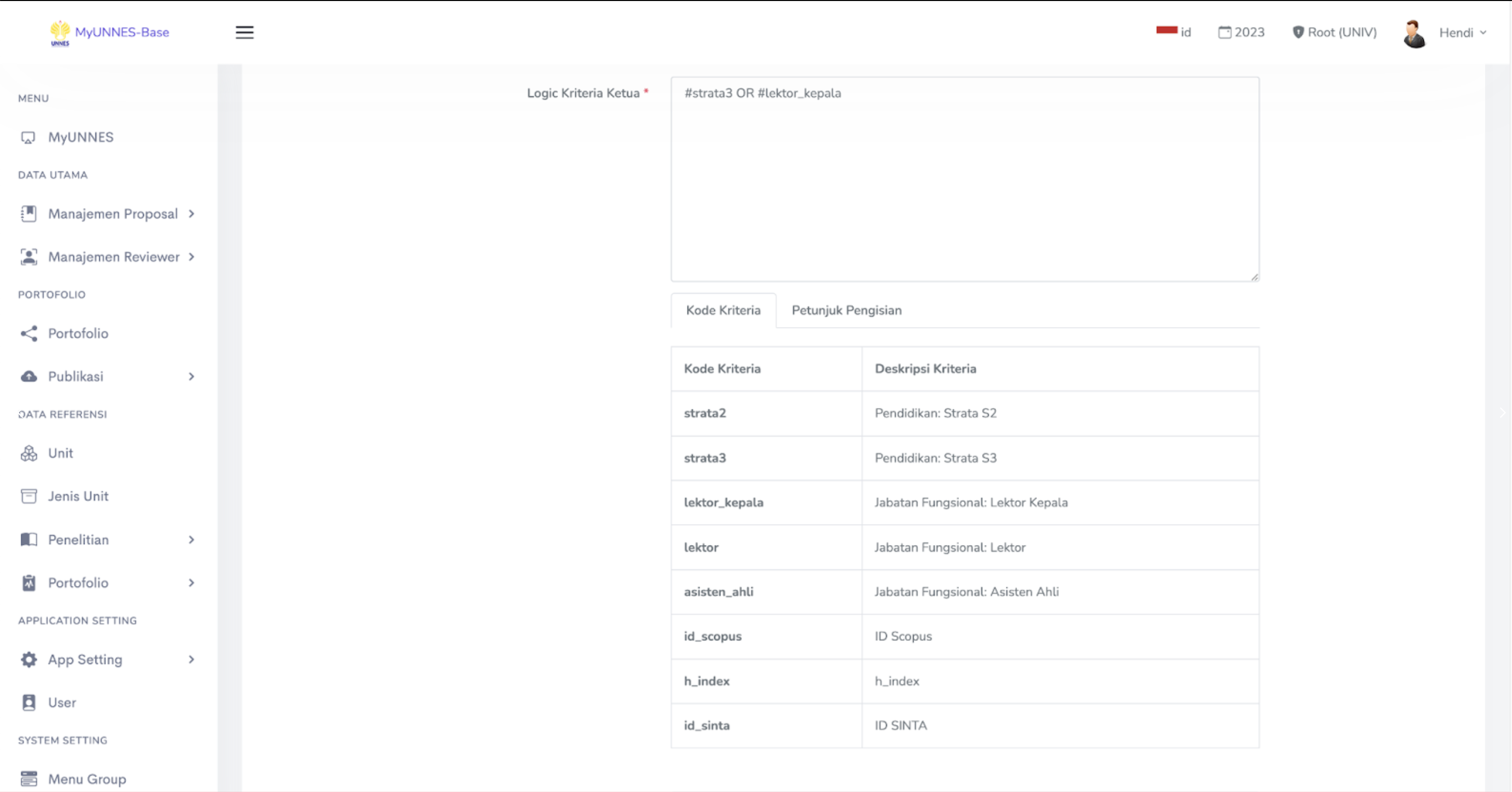Click the calendar year 2023 indicator
The height and width of the screenshot is (792, 1512).
[x=1241, y=32]
